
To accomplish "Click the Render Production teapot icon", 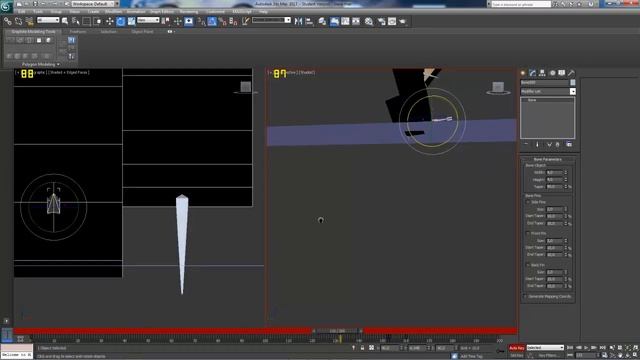I will tap(403, 21).
